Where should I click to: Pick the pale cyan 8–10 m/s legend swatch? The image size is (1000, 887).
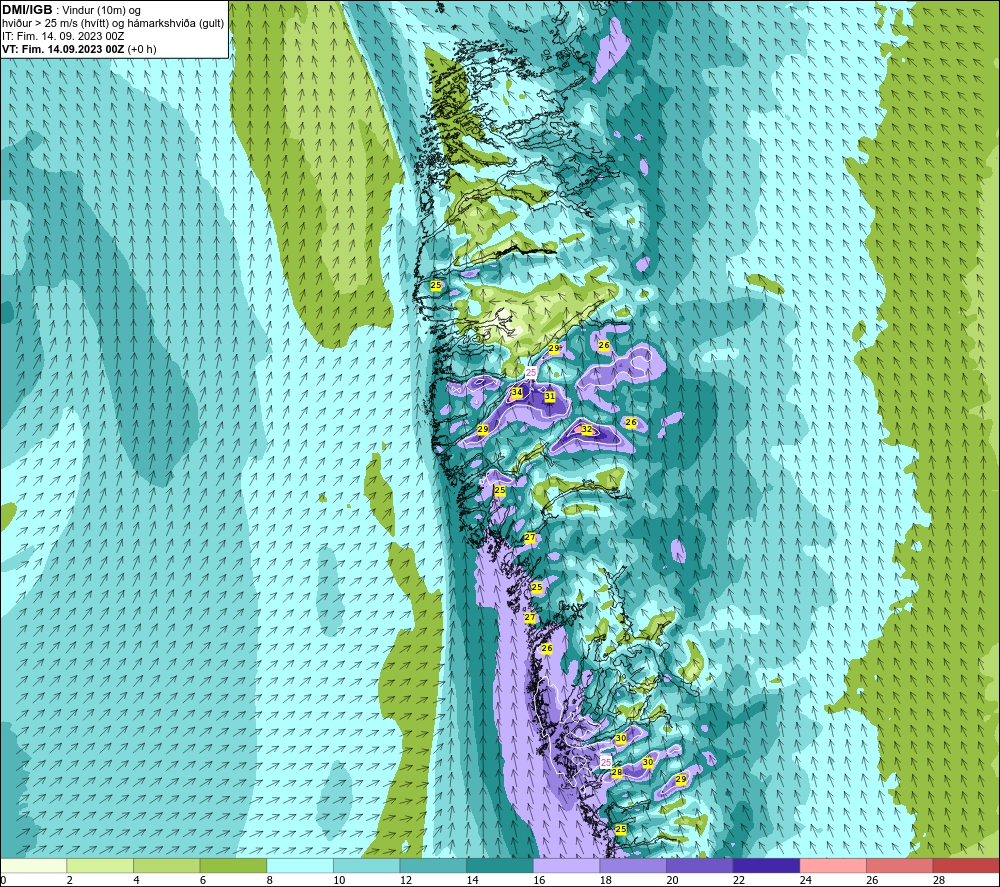300,865
